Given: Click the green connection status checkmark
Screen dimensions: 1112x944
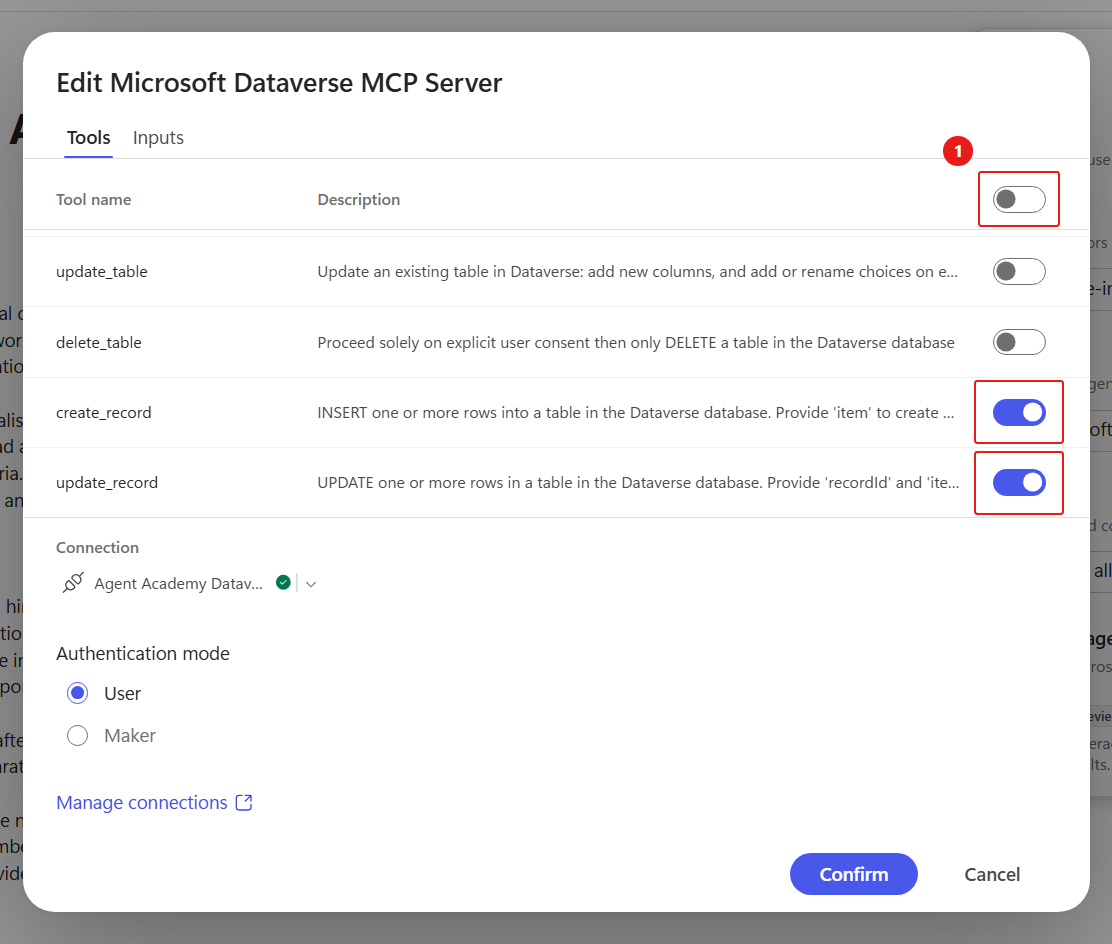Looking at the screenshot, I should (283, 582).
